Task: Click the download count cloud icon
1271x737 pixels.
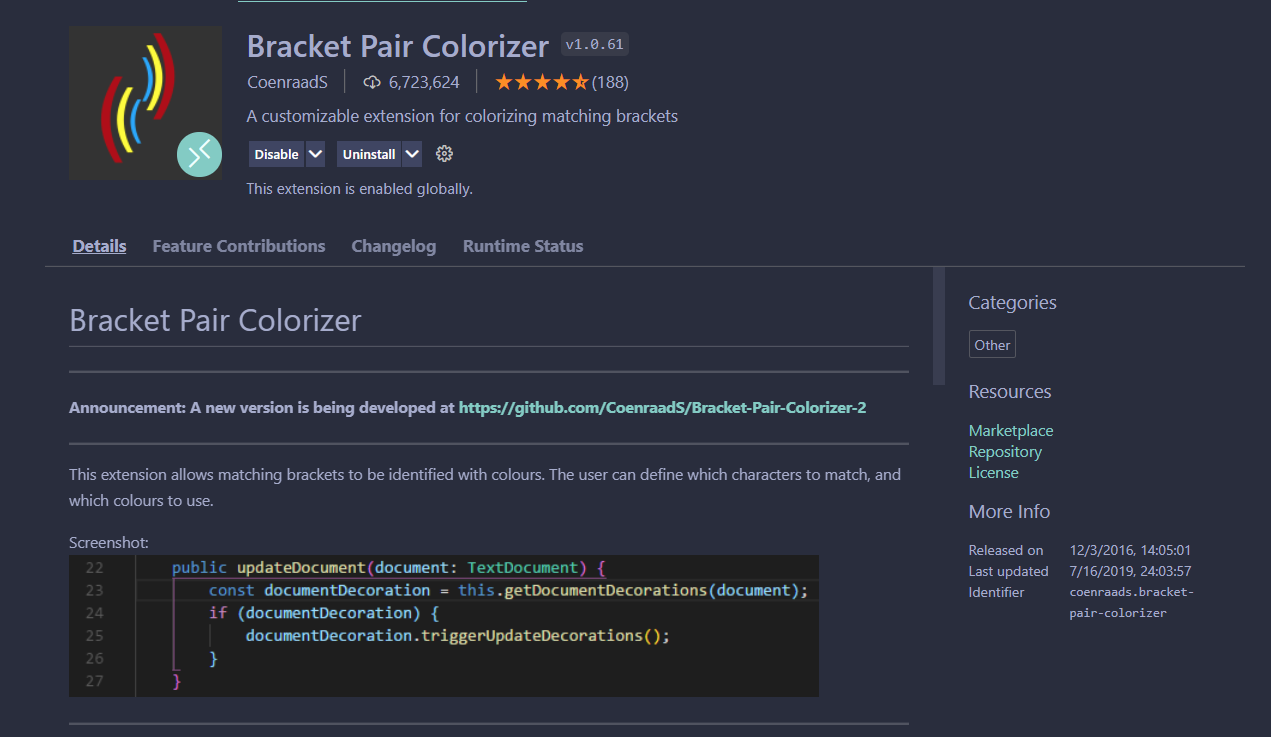Action: [371, 82]
